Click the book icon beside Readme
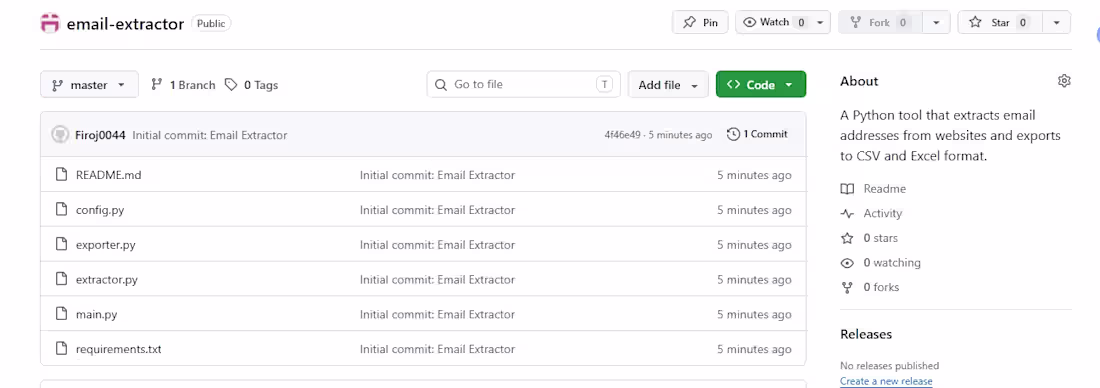1100x388 pixels. click(847, 189)
